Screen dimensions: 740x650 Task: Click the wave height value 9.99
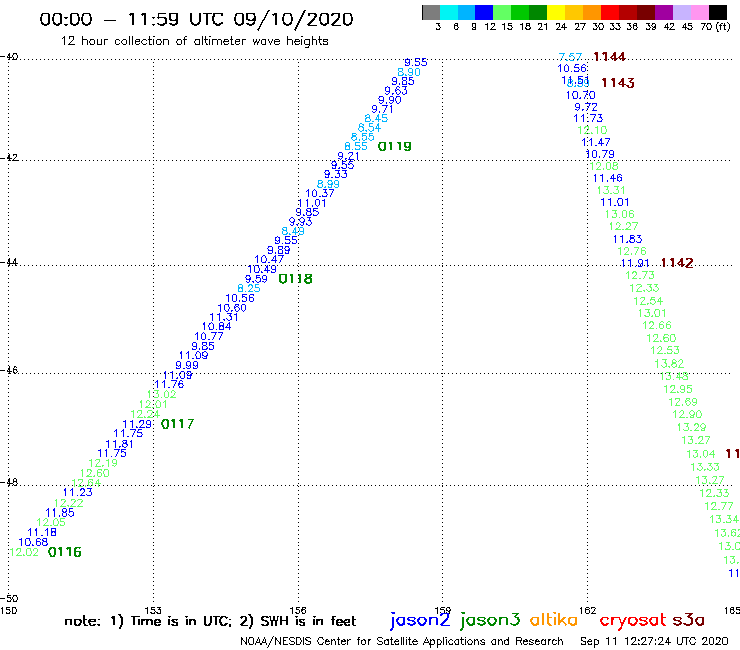click(187, 365)
